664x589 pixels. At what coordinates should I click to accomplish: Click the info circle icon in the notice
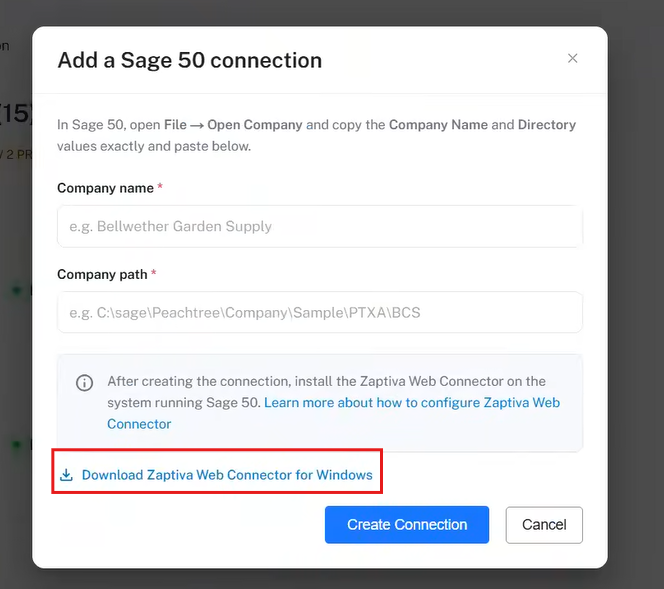pos(84,382)
